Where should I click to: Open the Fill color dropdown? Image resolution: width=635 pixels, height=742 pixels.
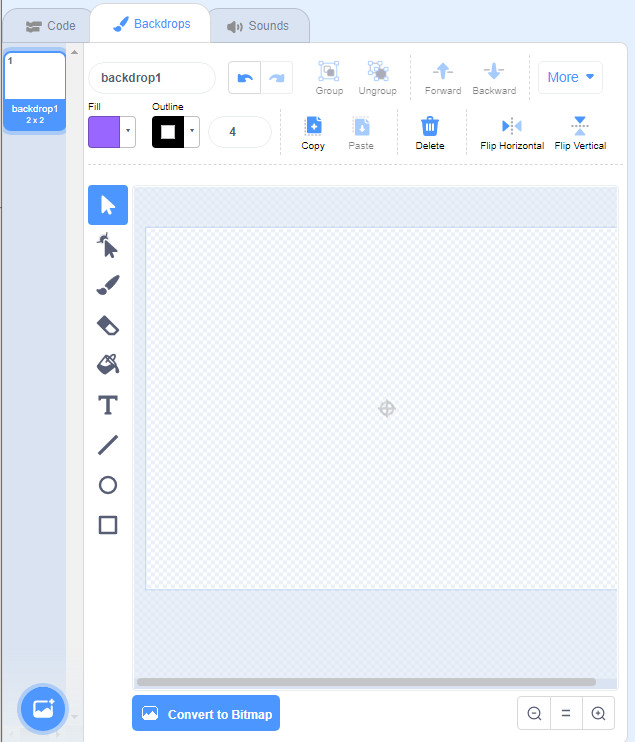pyautogui.click(x=128, y=132)
